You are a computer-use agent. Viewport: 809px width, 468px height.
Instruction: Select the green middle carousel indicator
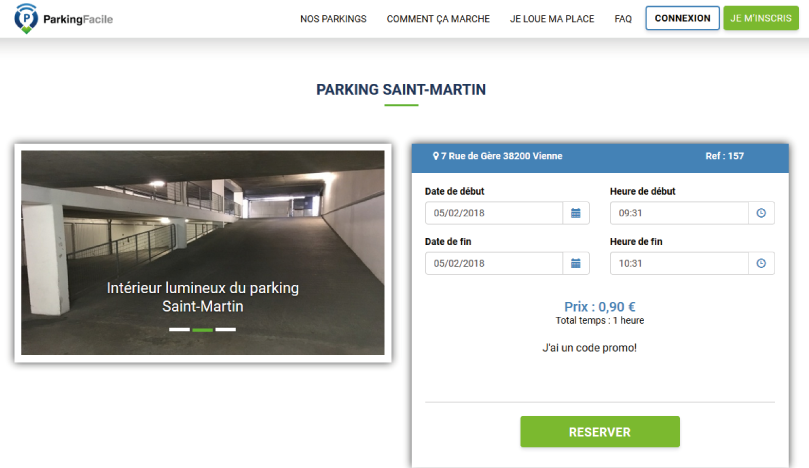click(202, 329)
